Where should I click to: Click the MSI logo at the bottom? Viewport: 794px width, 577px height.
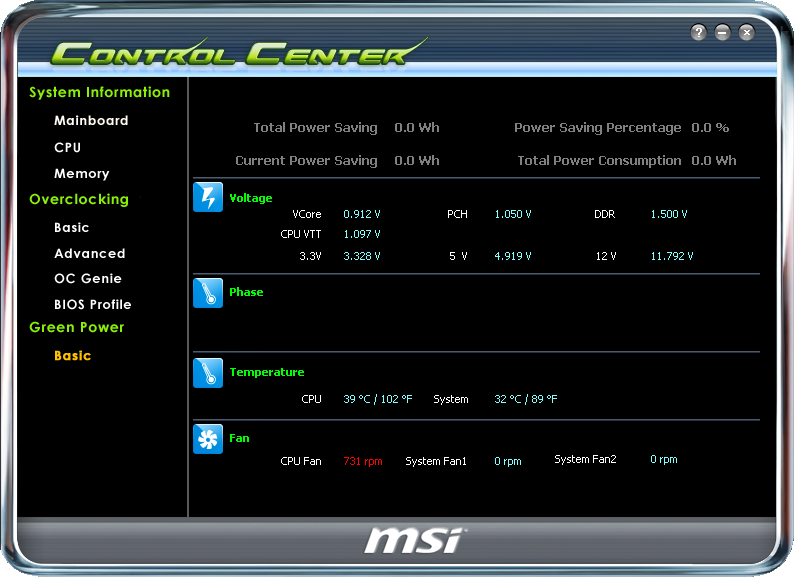414,540
